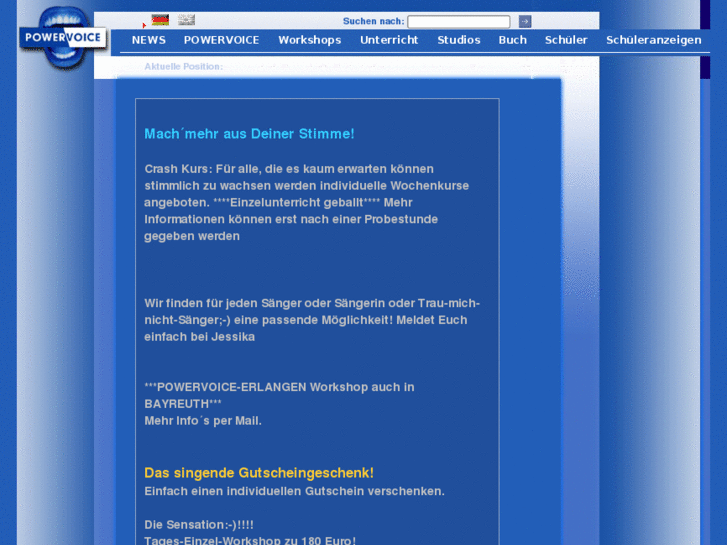Click the 'Aktuelle Position:' label
This screenshot has height=545, width=727.
184,66
